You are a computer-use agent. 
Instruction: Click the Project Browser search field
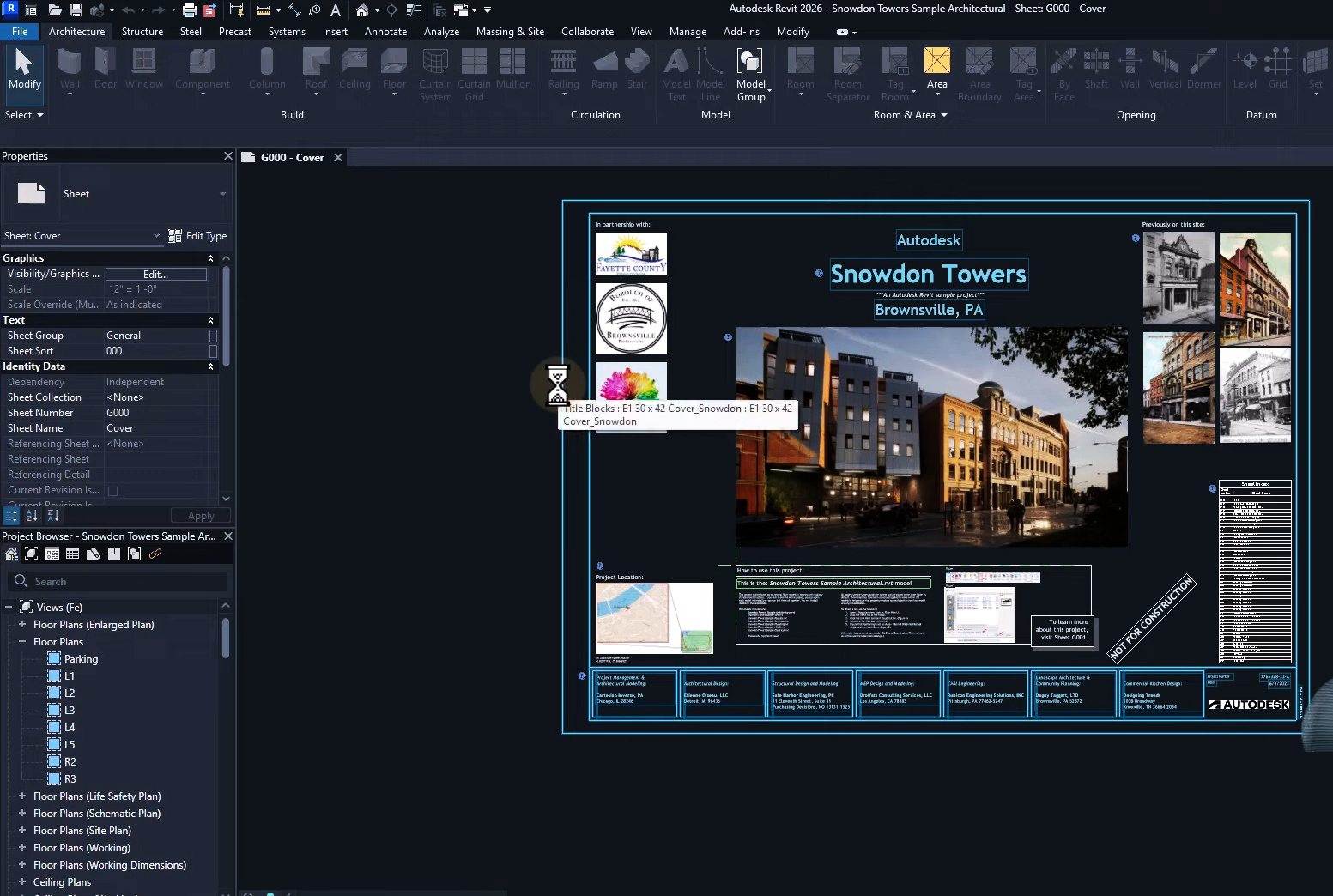[x=118, y=582]
